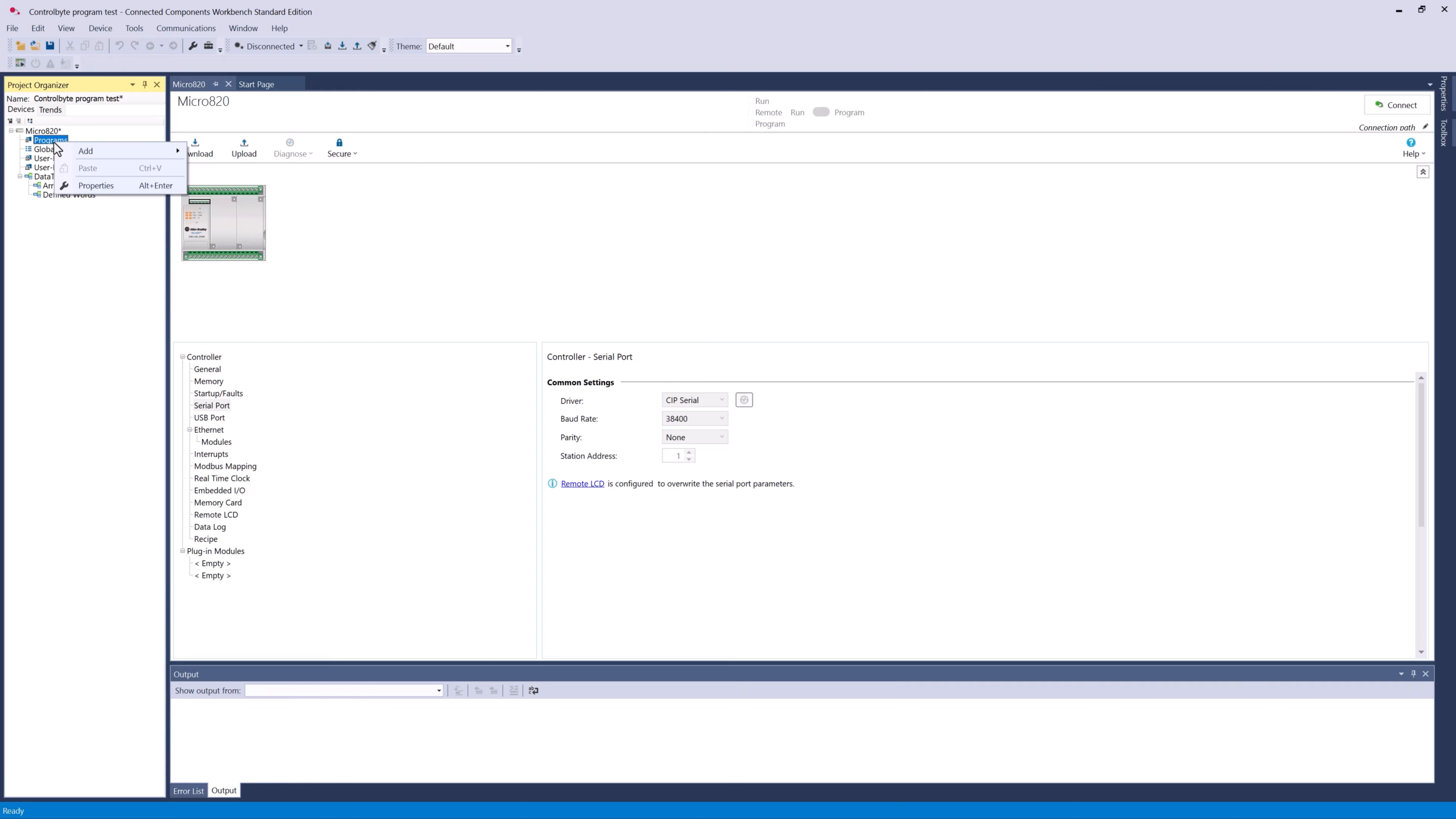Collapse the Micro820 tree node
1456x819 pixels.
point(11,131)
